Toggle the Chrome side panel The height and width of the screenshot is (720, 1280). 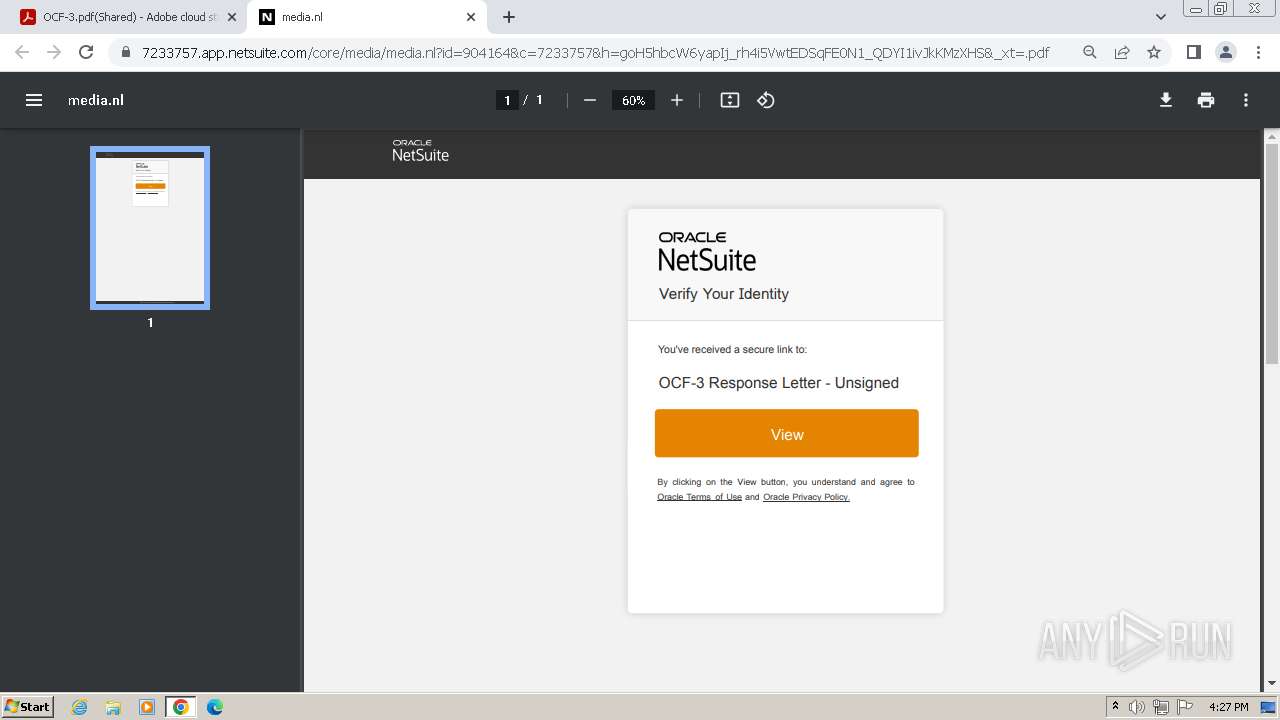pyautogui.click(x=1193, y=52)
